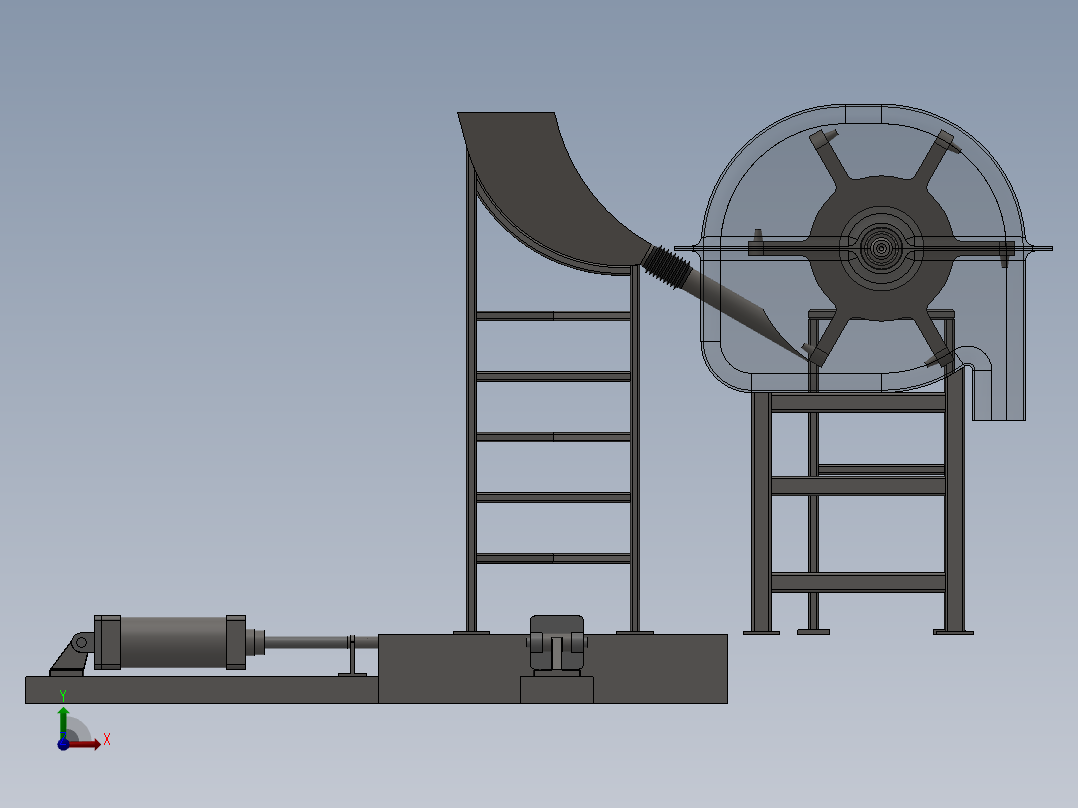Select the top rung of the ladder frame
Screen dimensions: 1078x808
pyautogui.click(x=553, y=316)
